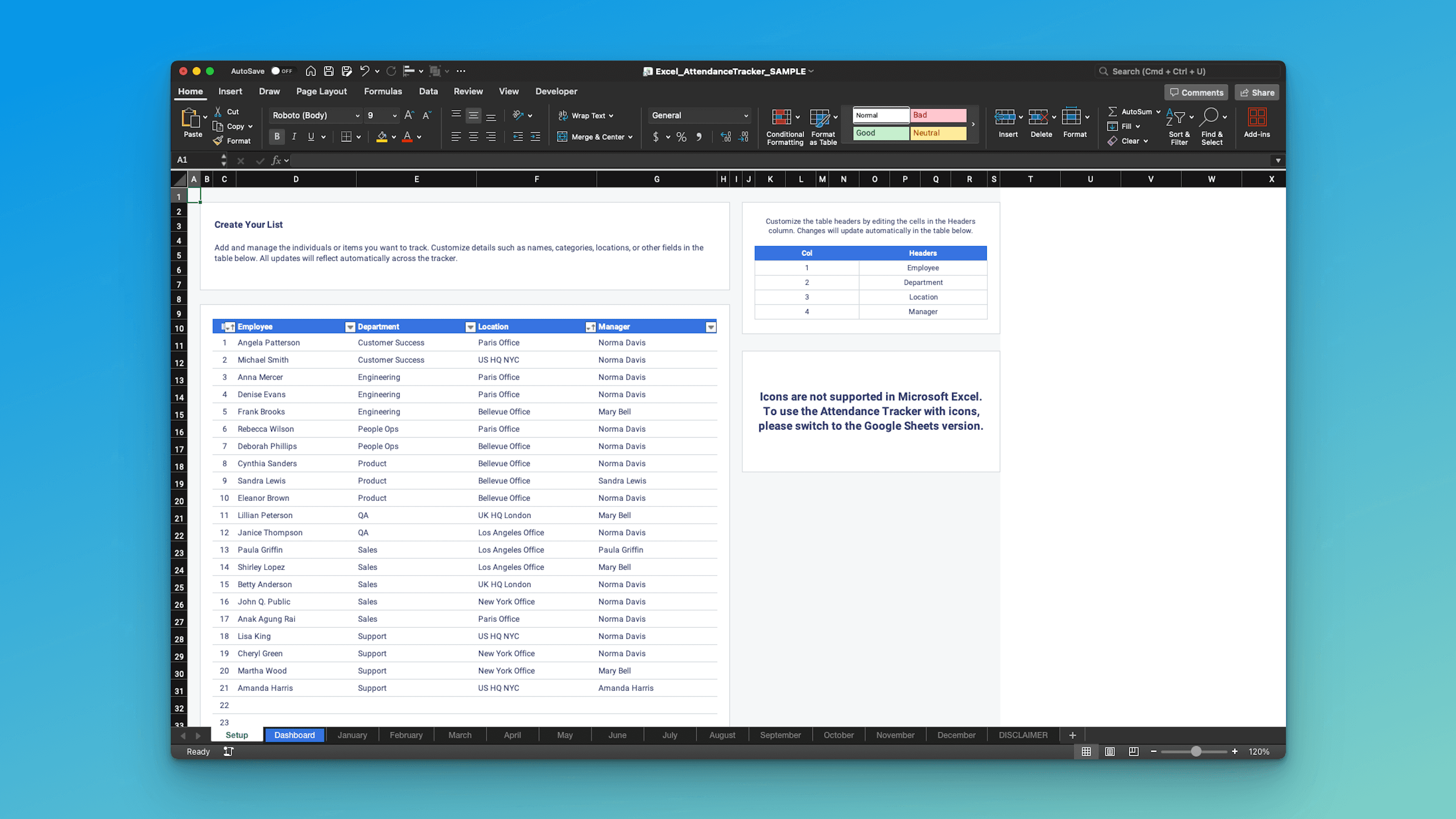Viewport: 1456px width, 819px height.
Task: Click the Comments button
Action: (x=1196, y=92)
